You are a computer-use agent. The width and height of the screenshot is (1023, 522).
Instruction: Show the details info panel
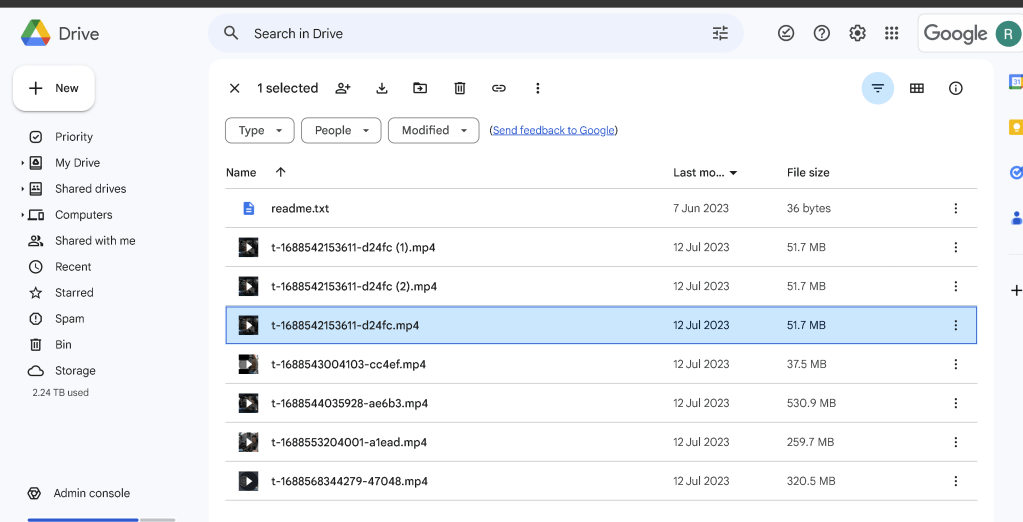tap(956, 88)
